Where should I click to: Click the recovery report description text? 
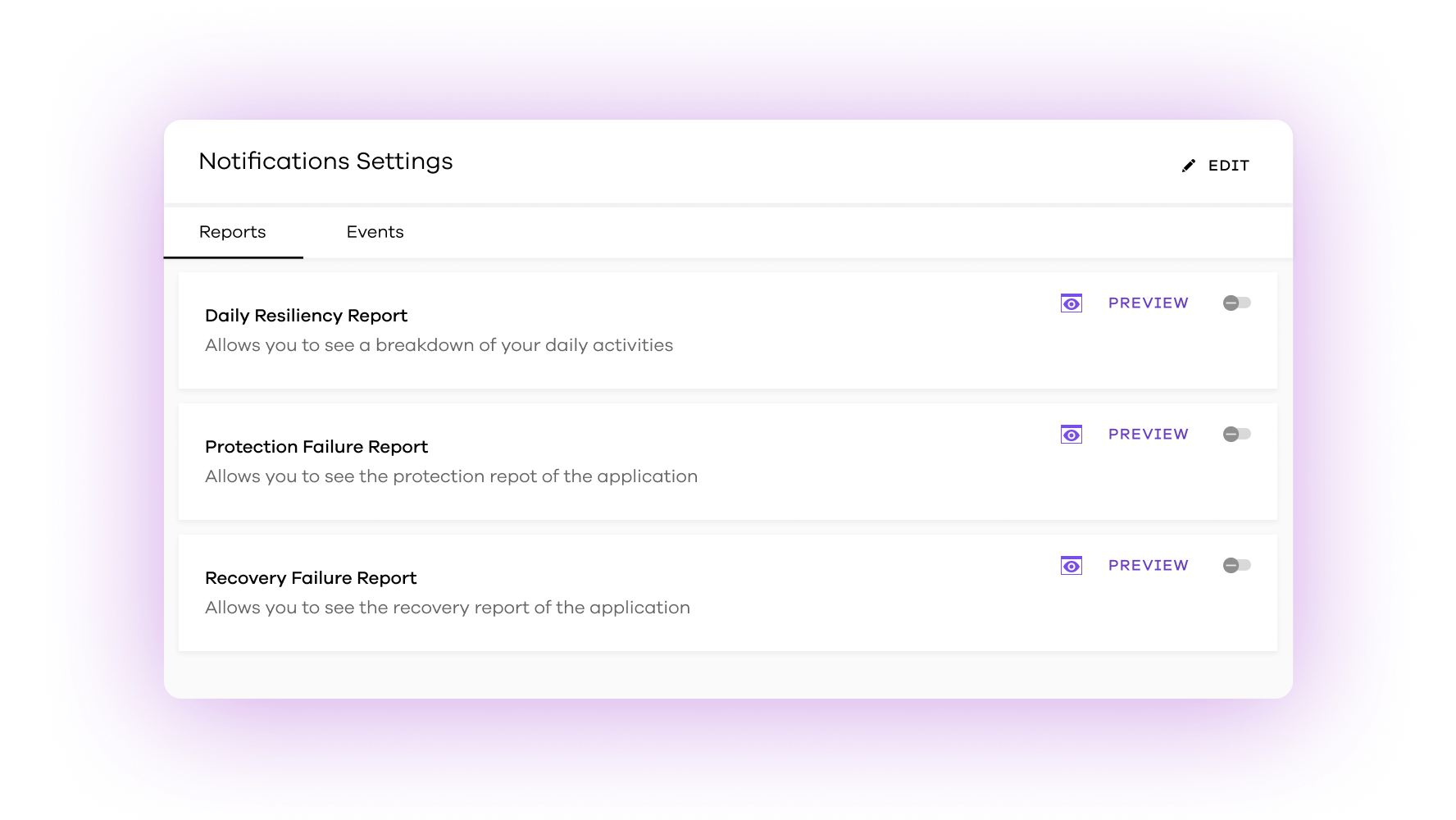[447, 608]
